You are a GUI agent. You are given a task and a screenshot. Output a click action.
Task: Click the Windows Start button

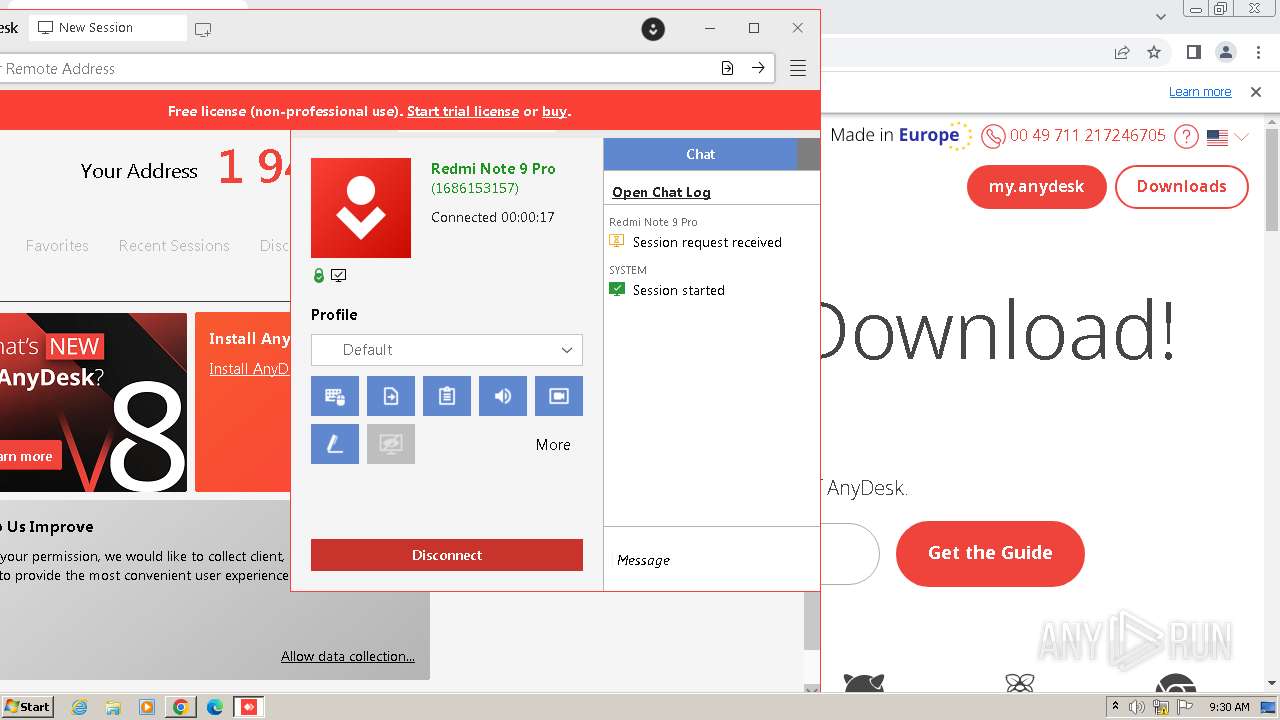pyautogui.click(x=27, y=707)
